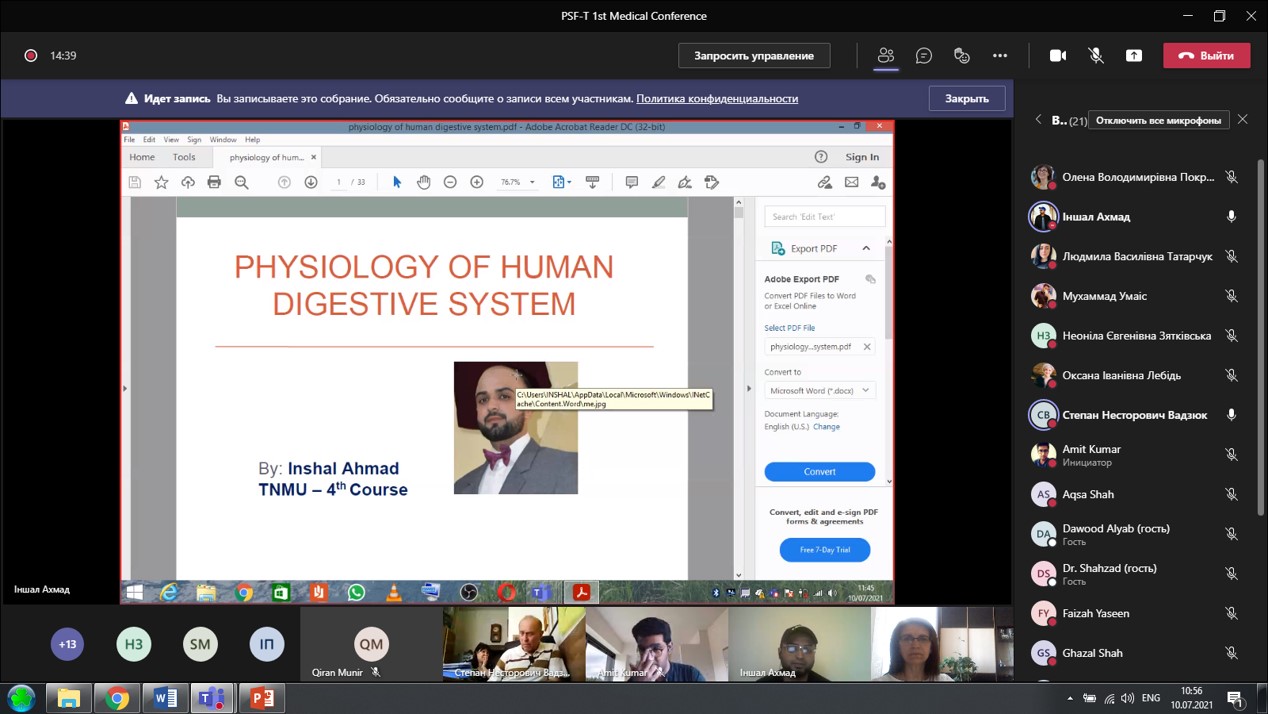1268x714 pixels.
Task: Click the share content tray icon
Action: 1134,56
